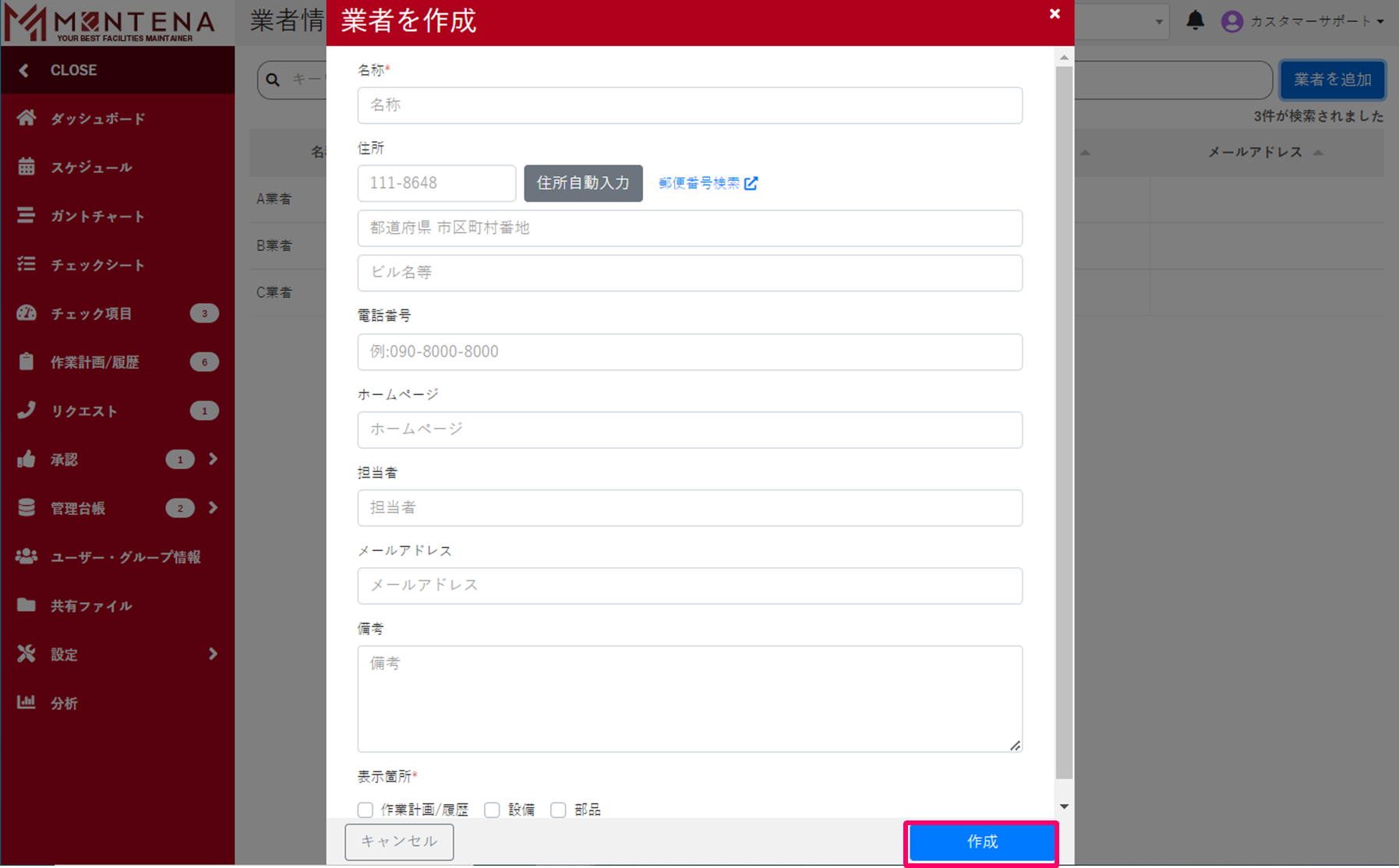Check the 設備 display location checkbox
The width and height of the screenshot is (1399, 868).
point(492,810)
